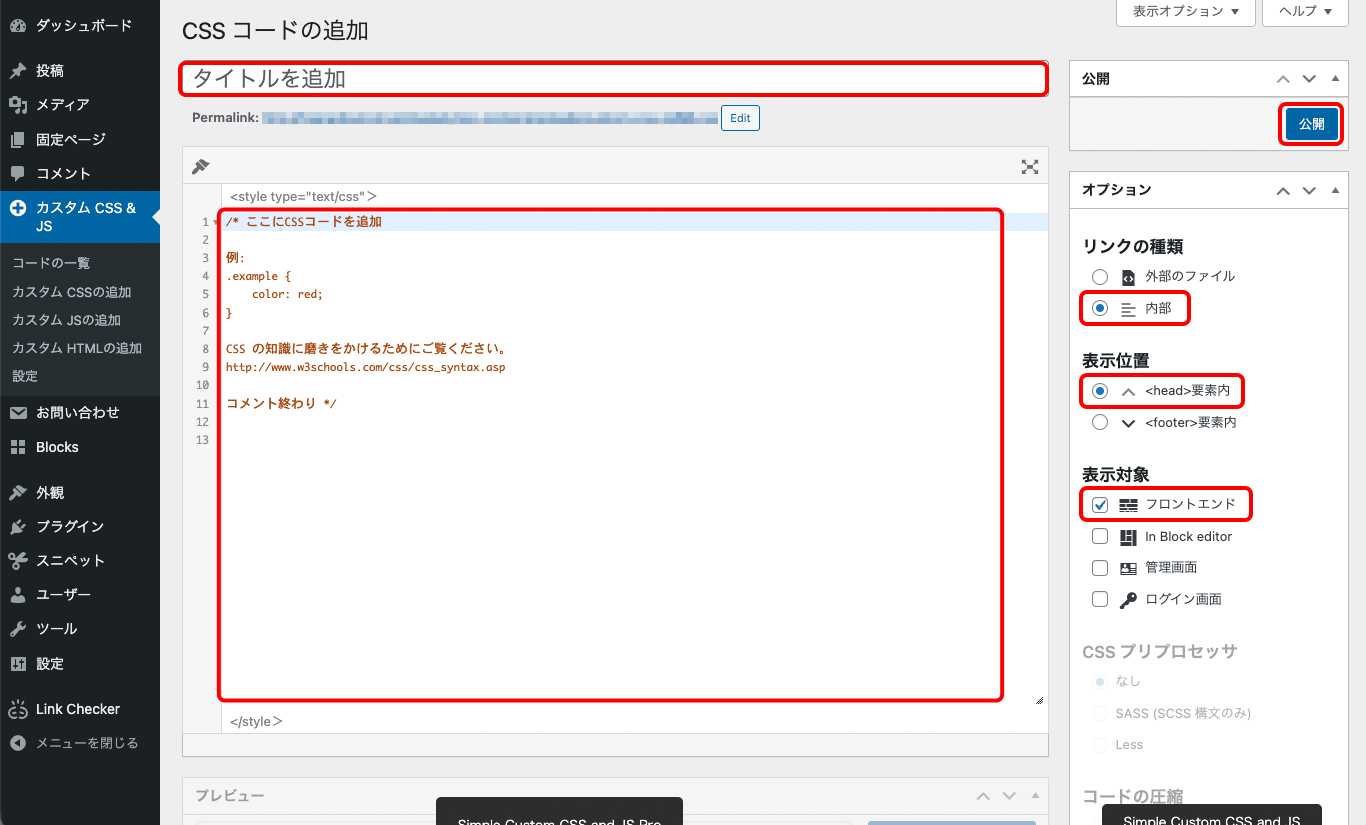Open the プラグイン sidebar menu

69,527
